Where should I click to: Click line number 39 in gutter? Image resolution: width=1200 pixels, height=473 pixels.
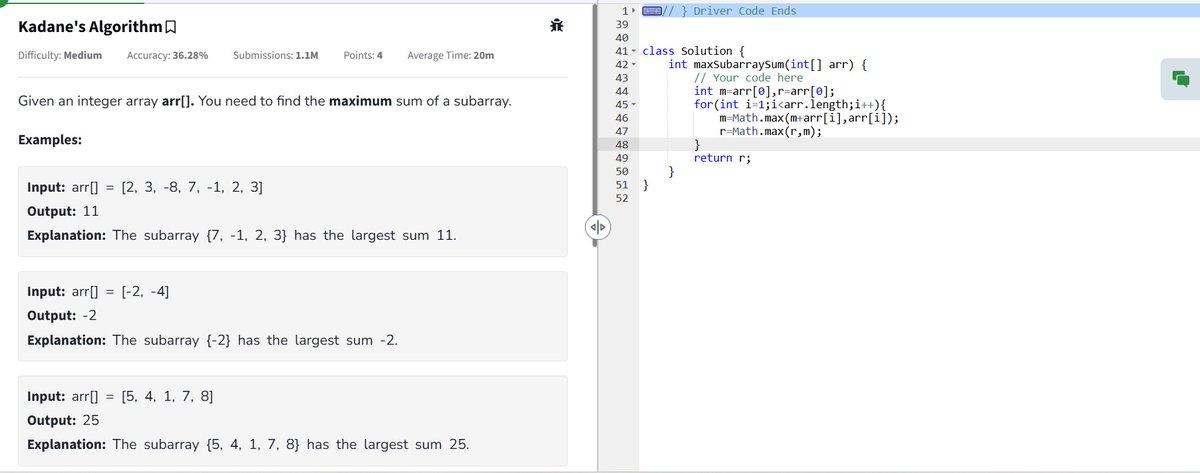[x=620, y=23]
